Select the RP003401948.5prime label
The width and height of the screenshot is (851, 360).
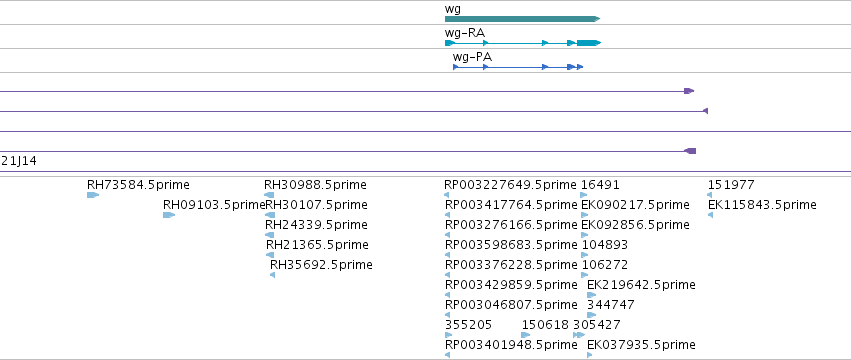coord(511,345)
